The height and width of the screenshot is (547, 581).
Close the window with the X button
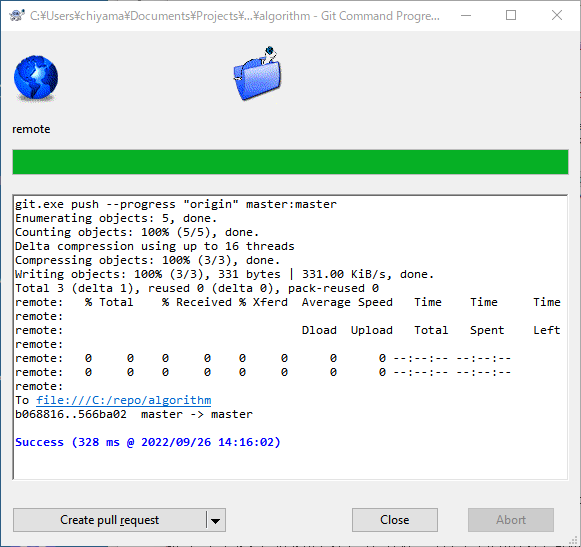pos(557,16)
